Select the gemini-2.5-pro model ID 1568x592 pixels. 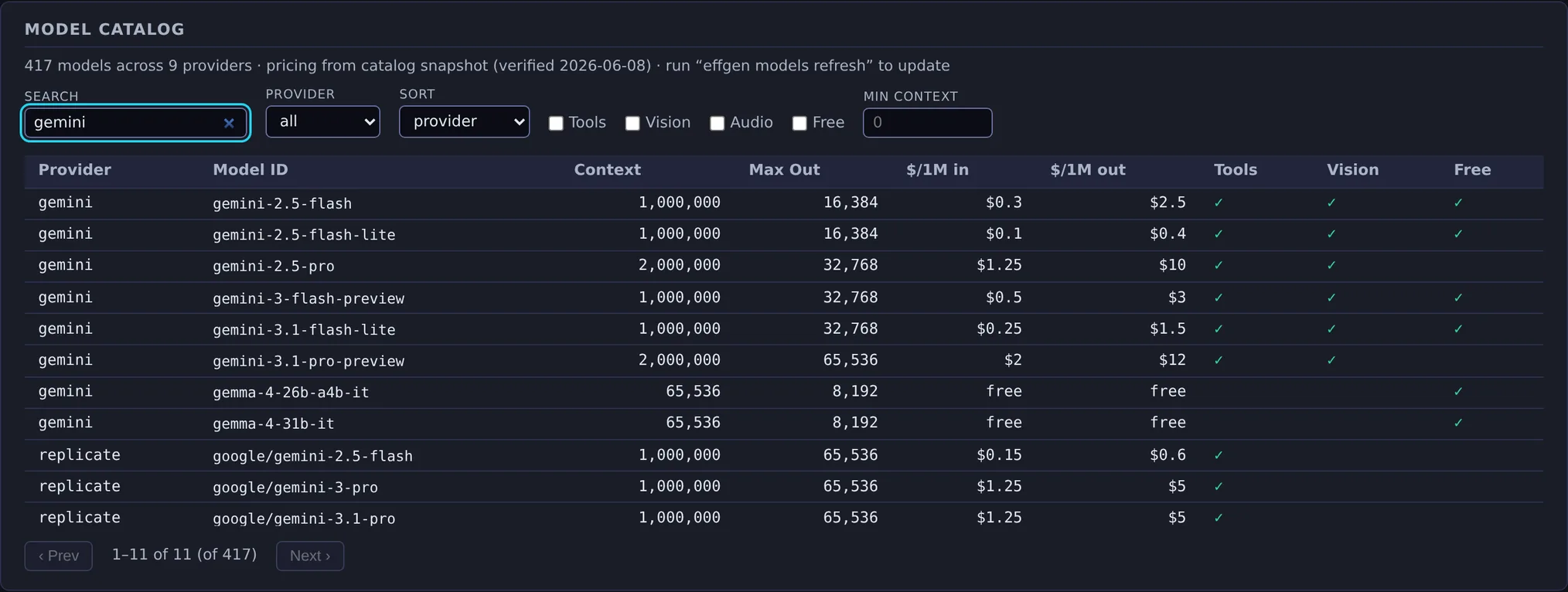(x=274, y=267)
